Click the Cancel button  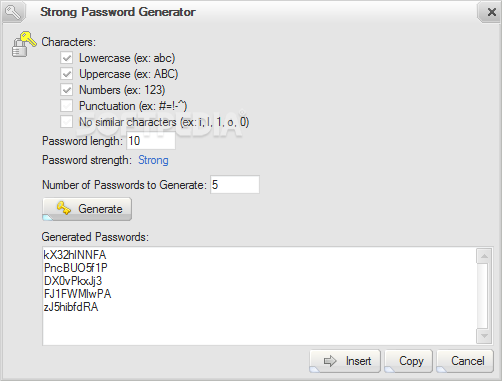pyautogui.click(x=465, y=361)
